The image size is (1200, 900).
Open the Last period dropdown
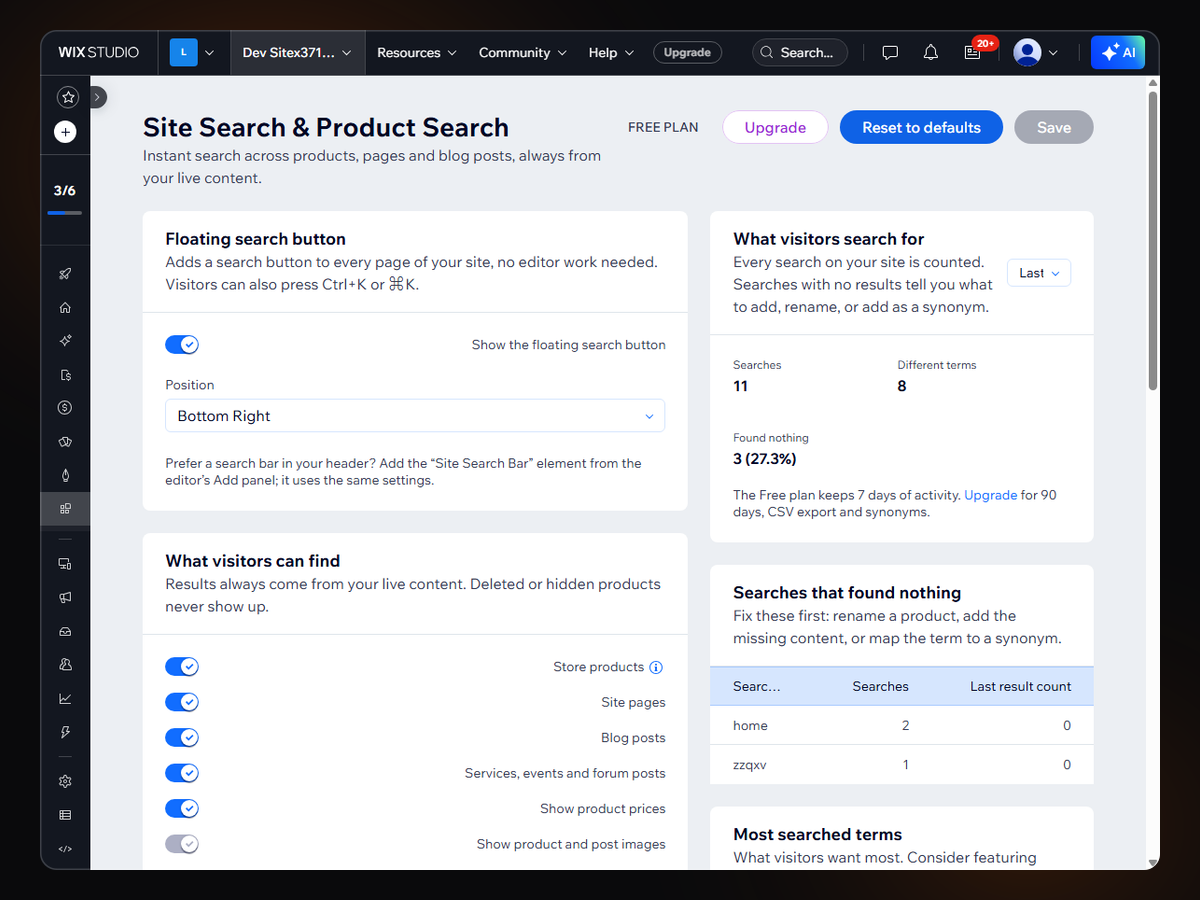1039,273
